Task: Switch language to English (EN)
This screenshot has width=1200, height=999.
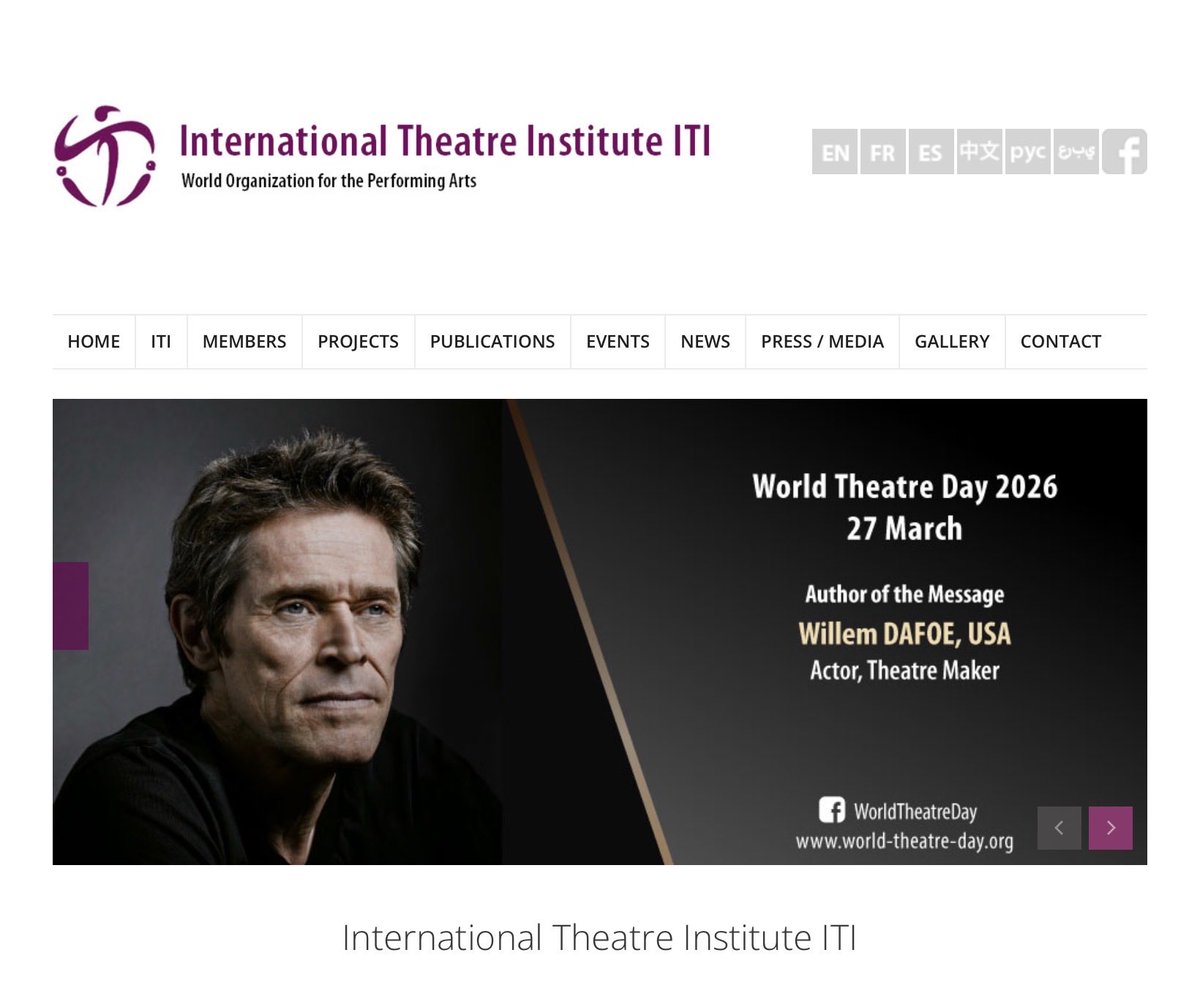Action: [x=835, y=152]
